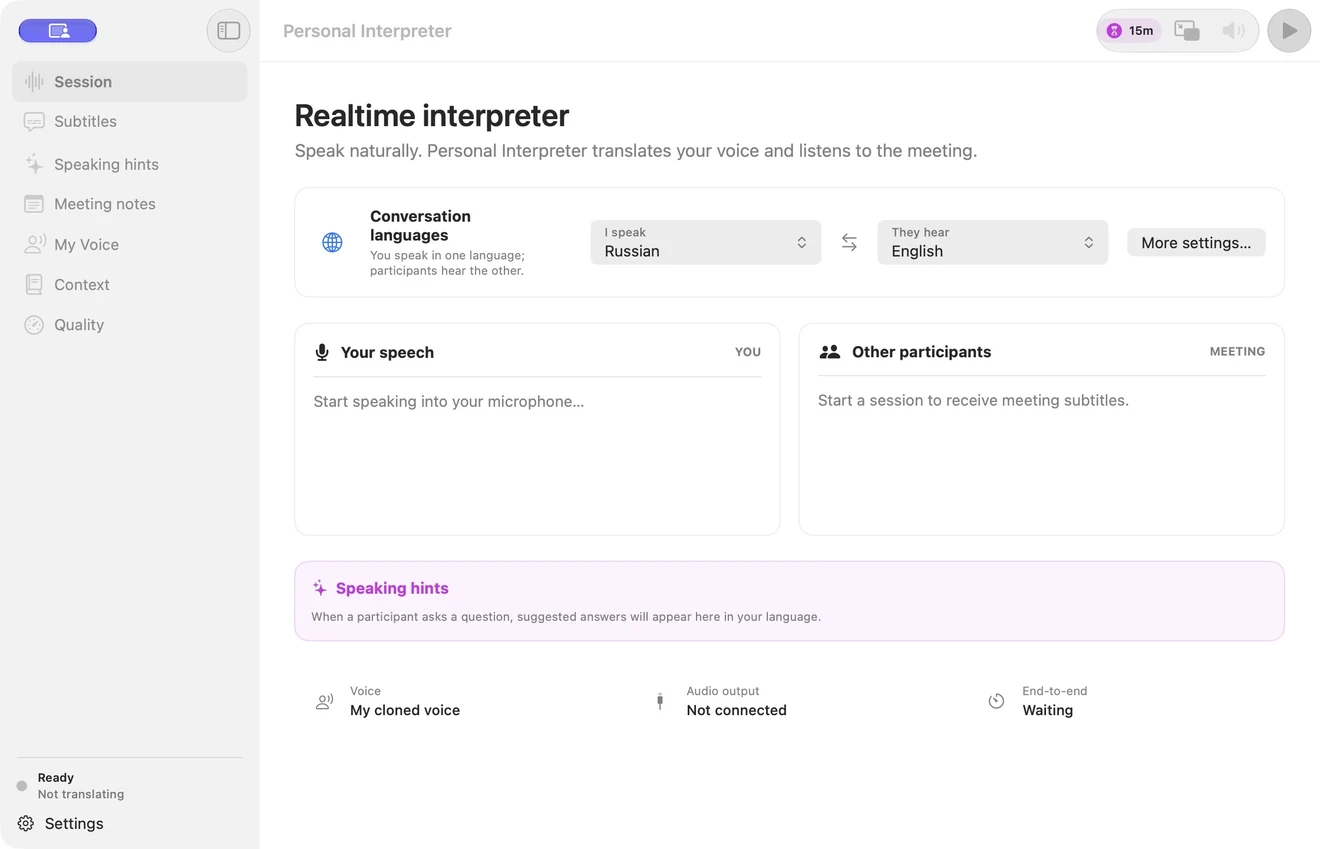Click the Ready status indicator dot

tap(22, 786)
